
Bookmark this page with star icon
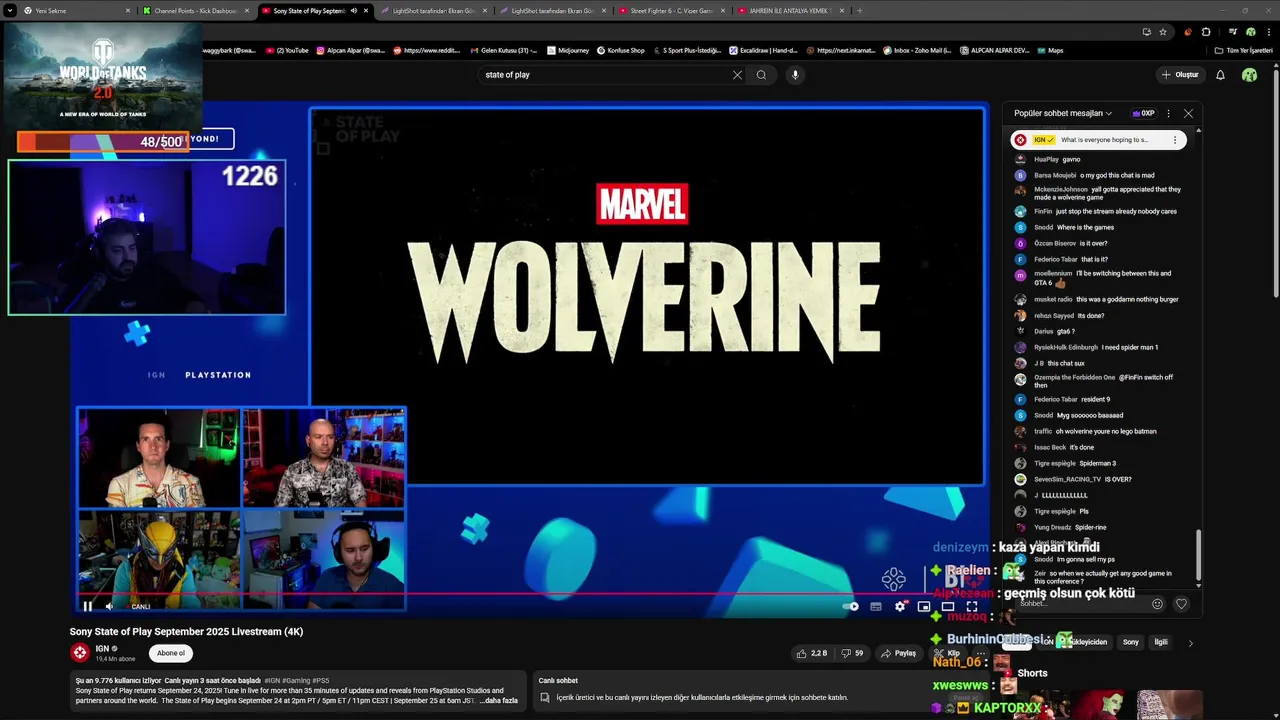1162,32
